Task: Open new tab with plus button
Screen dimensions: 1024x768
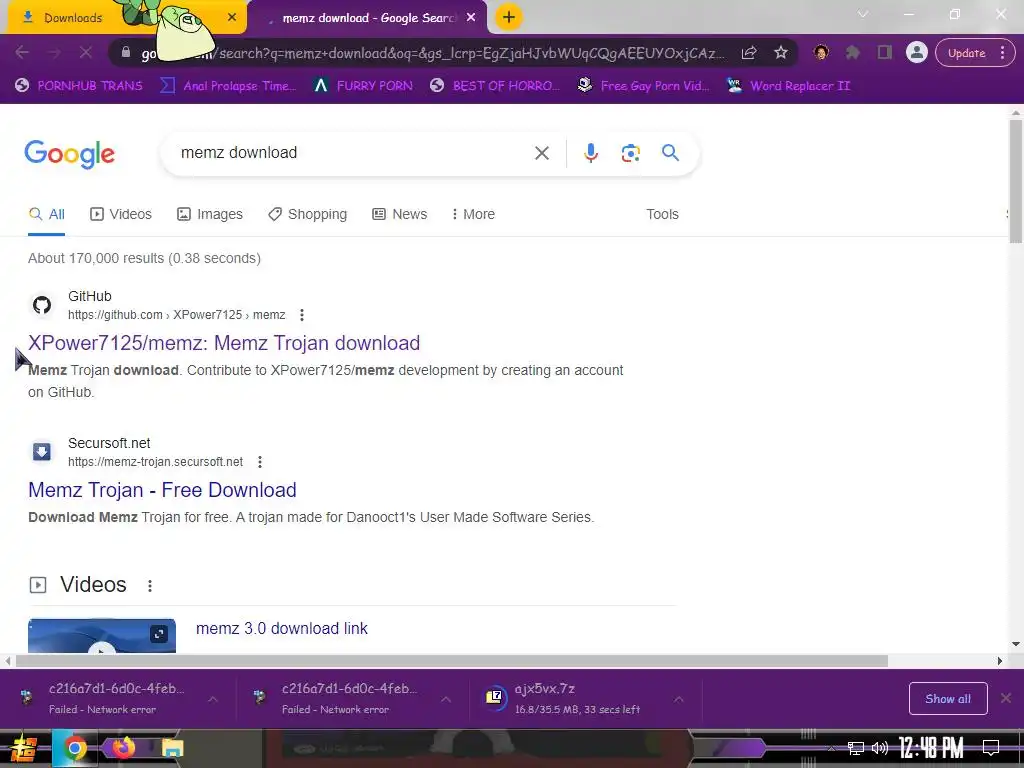Action: point(509,17)
